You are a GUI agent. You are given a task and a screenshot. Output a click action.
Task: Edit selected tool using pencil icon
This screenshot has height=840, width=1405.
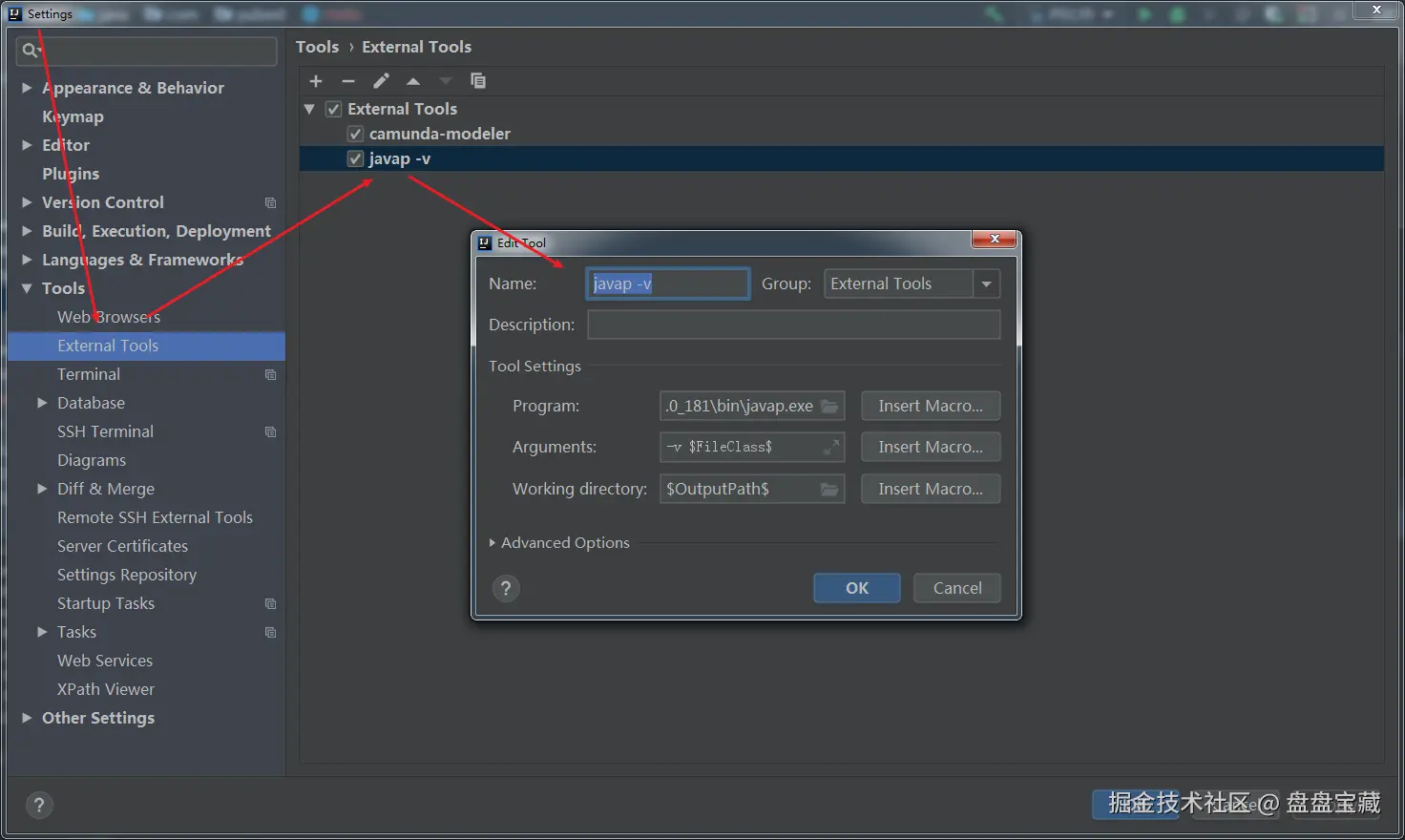click(381, 81)
